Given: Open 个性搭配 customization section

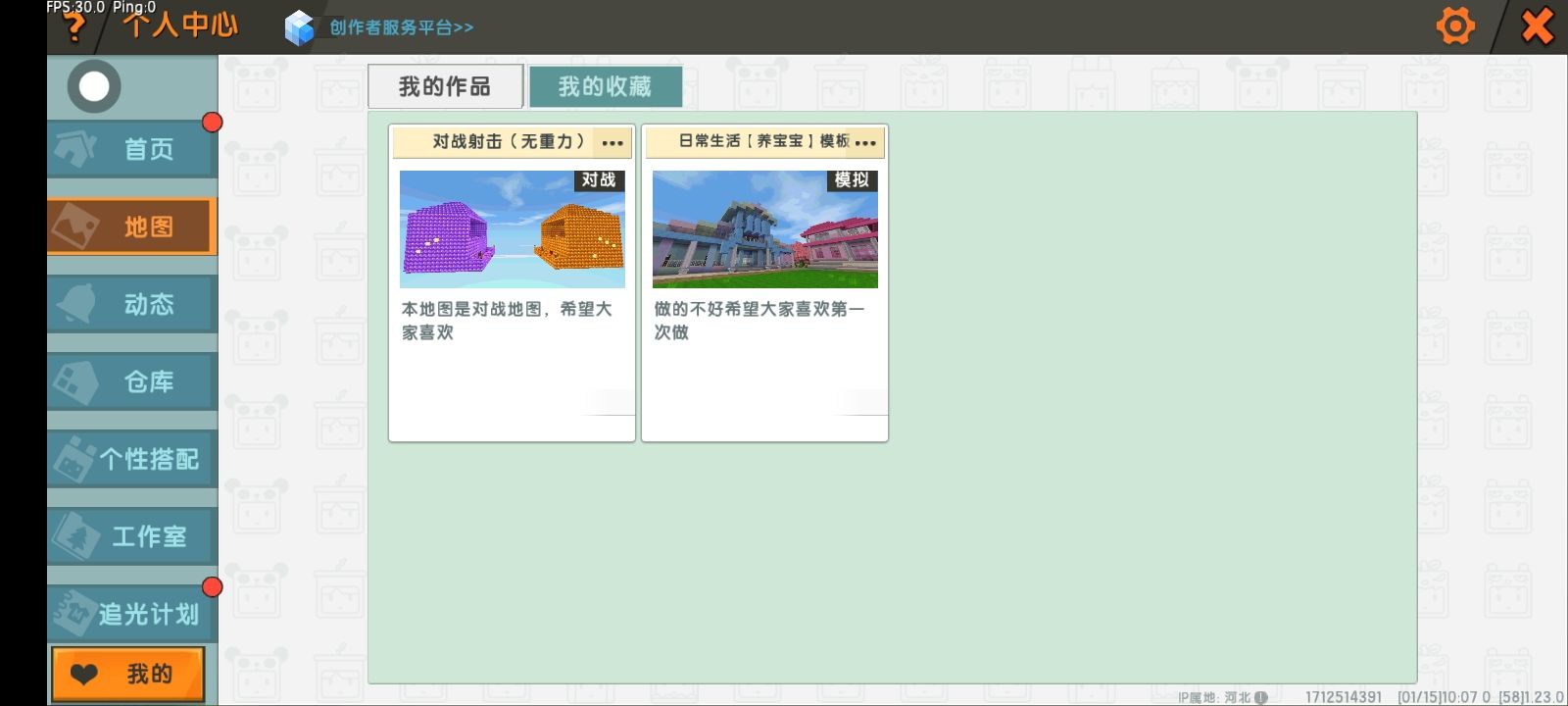Looking at the screenshot, I should pos(131,459).
